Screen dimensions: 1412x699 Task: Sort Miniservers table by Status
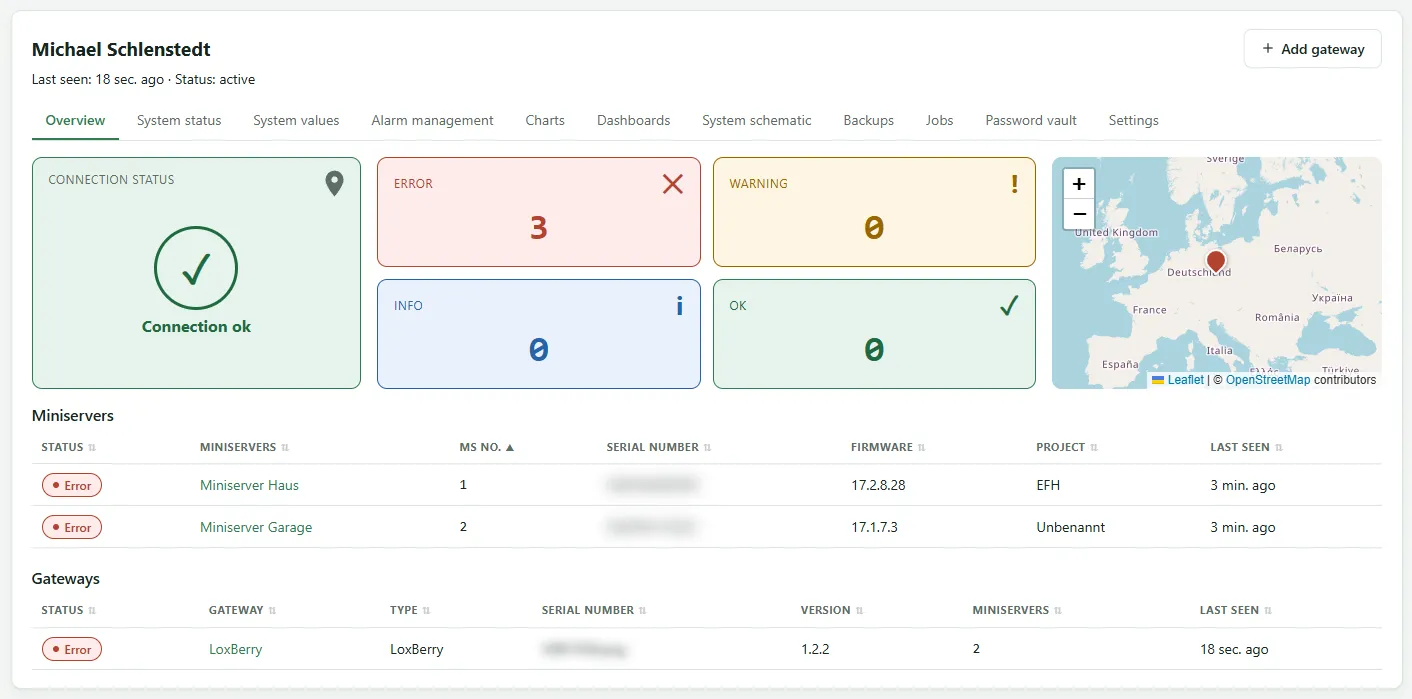68,447
